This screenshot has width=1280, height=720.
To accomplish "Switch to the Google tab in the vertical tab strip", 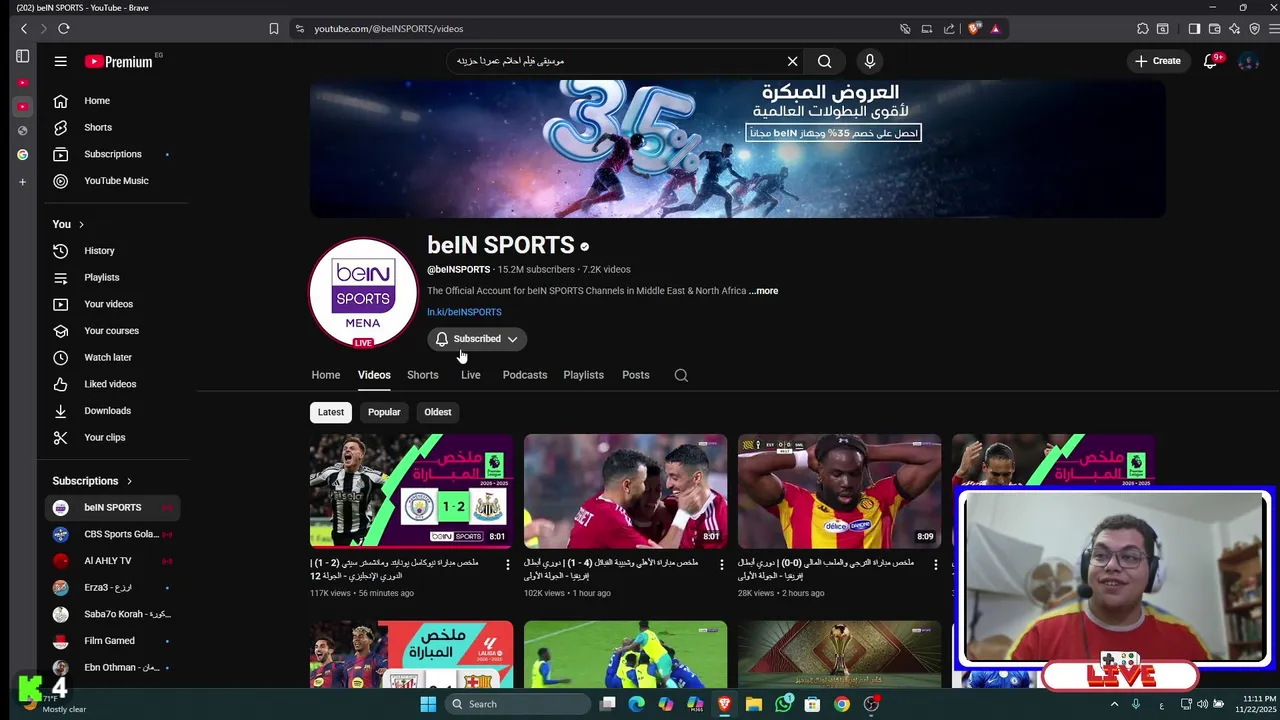I will 22,155.
